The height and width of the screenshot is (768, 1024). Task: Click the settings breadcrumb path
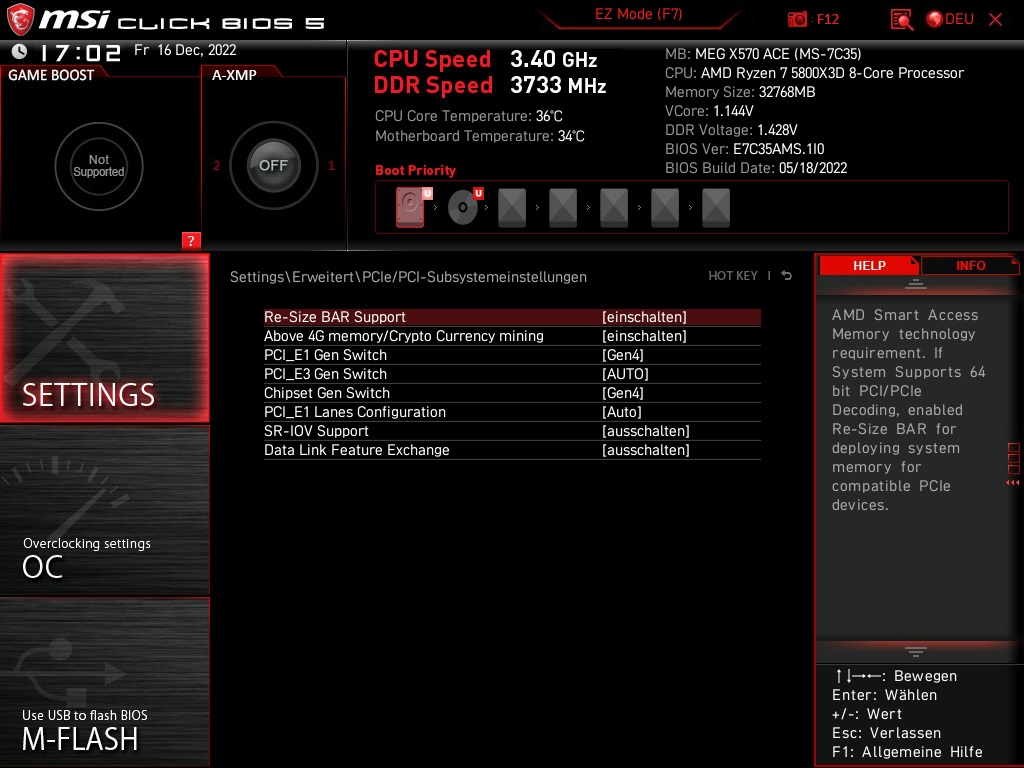(408, 277)
